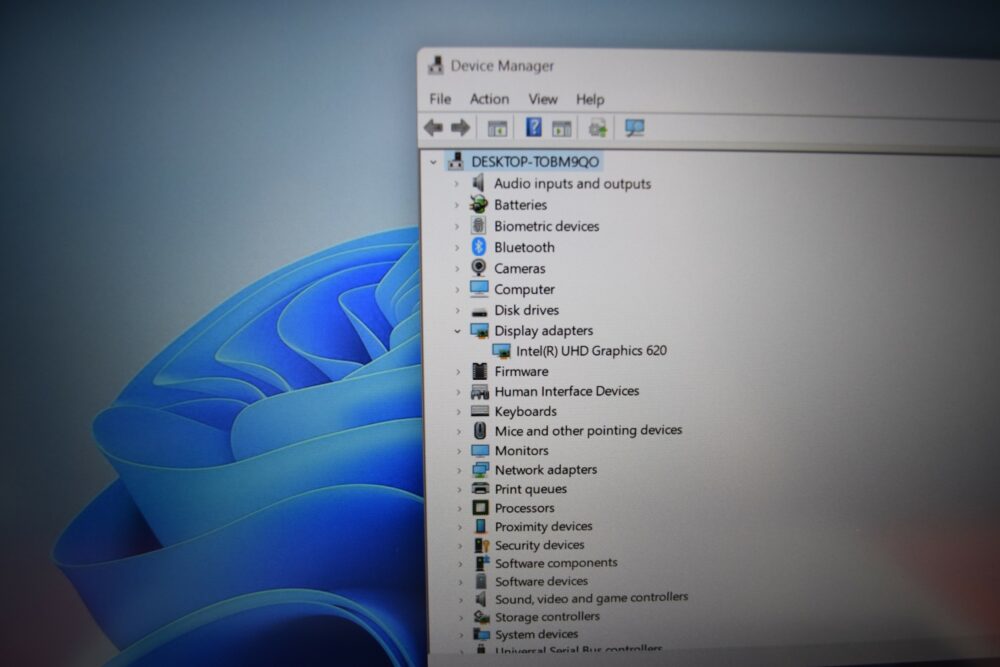Viewport: 1000px width, 667px height.
Task: Click the Properties action pane toolbar icon
Action: pyautogui.click(x=562, y=129)
